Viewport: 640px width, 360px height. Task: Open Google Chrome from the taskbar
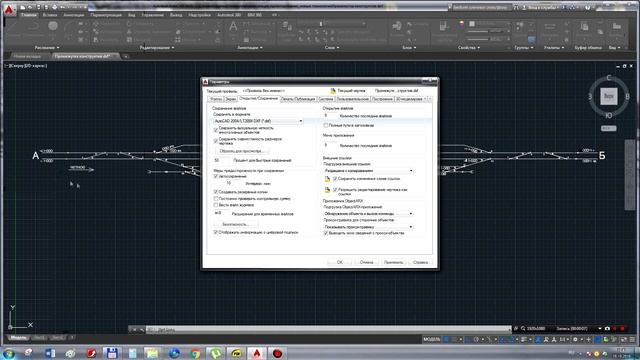pyautogui.click(x=195, y=353)
